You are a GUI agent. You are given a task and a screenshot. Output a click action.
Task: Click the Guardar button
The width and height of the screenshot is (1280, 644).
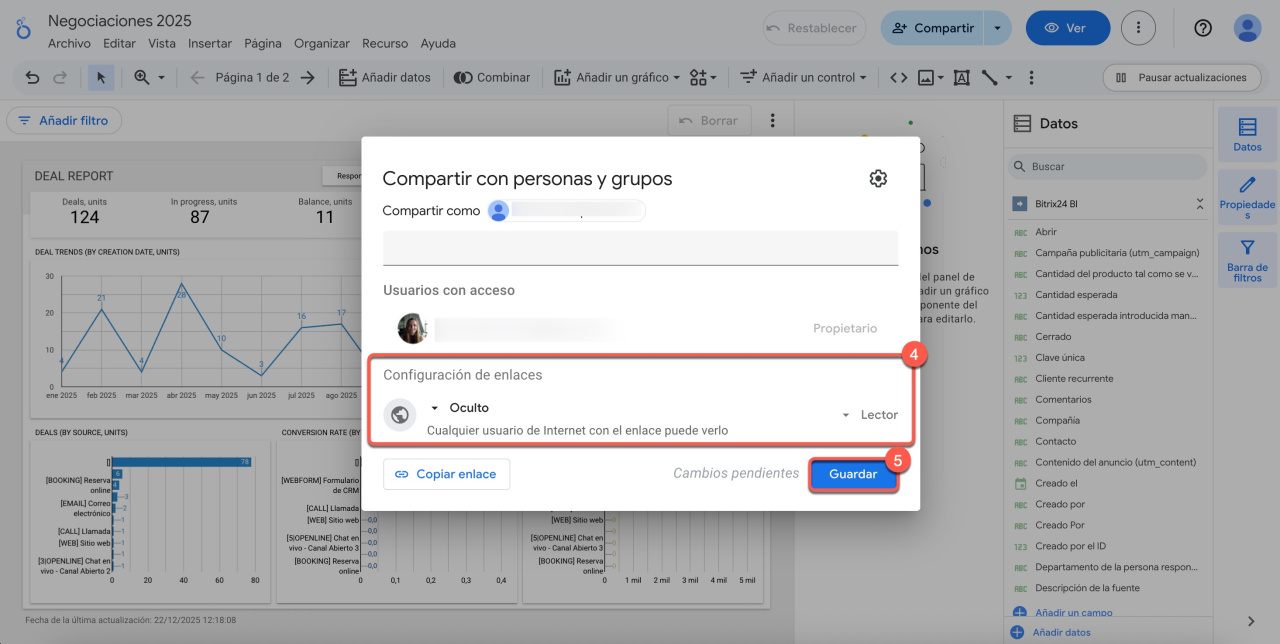pos(853,474)
